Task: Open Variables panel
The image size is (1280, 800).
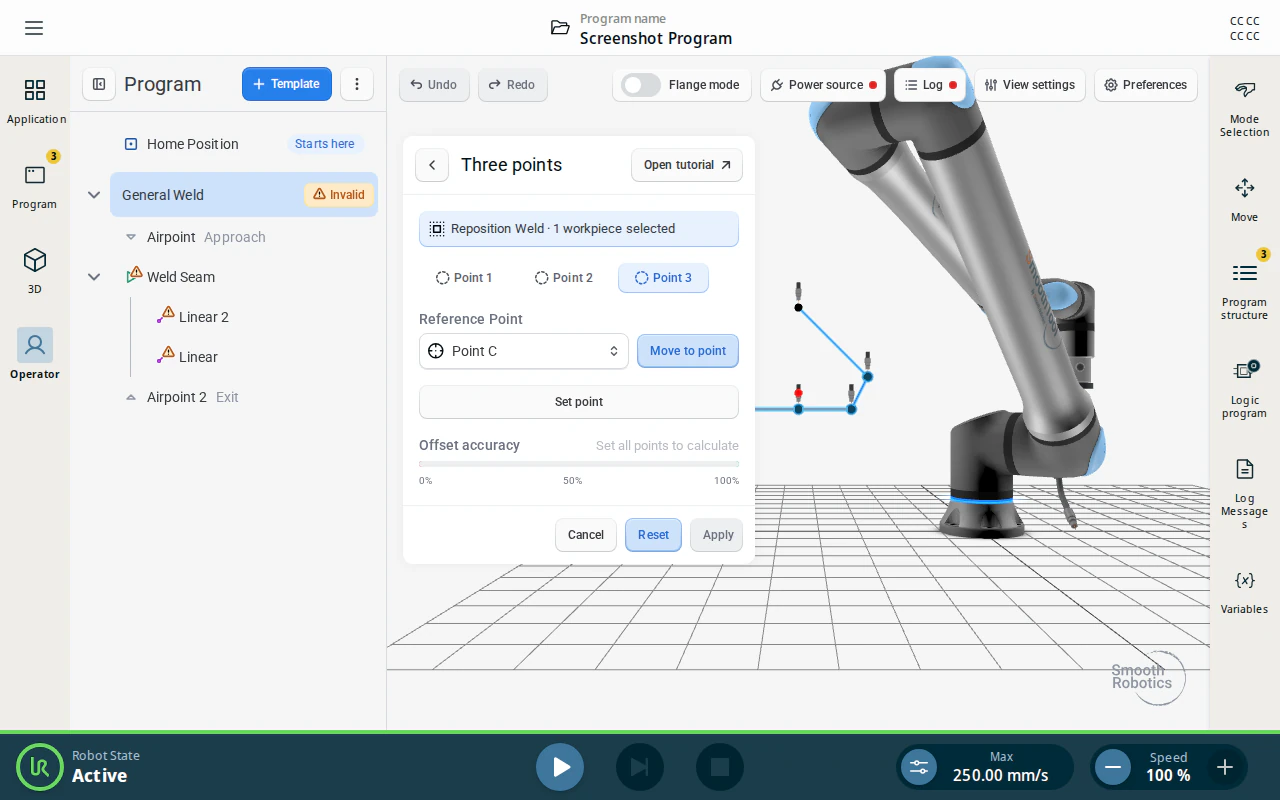Action: 1244,591
